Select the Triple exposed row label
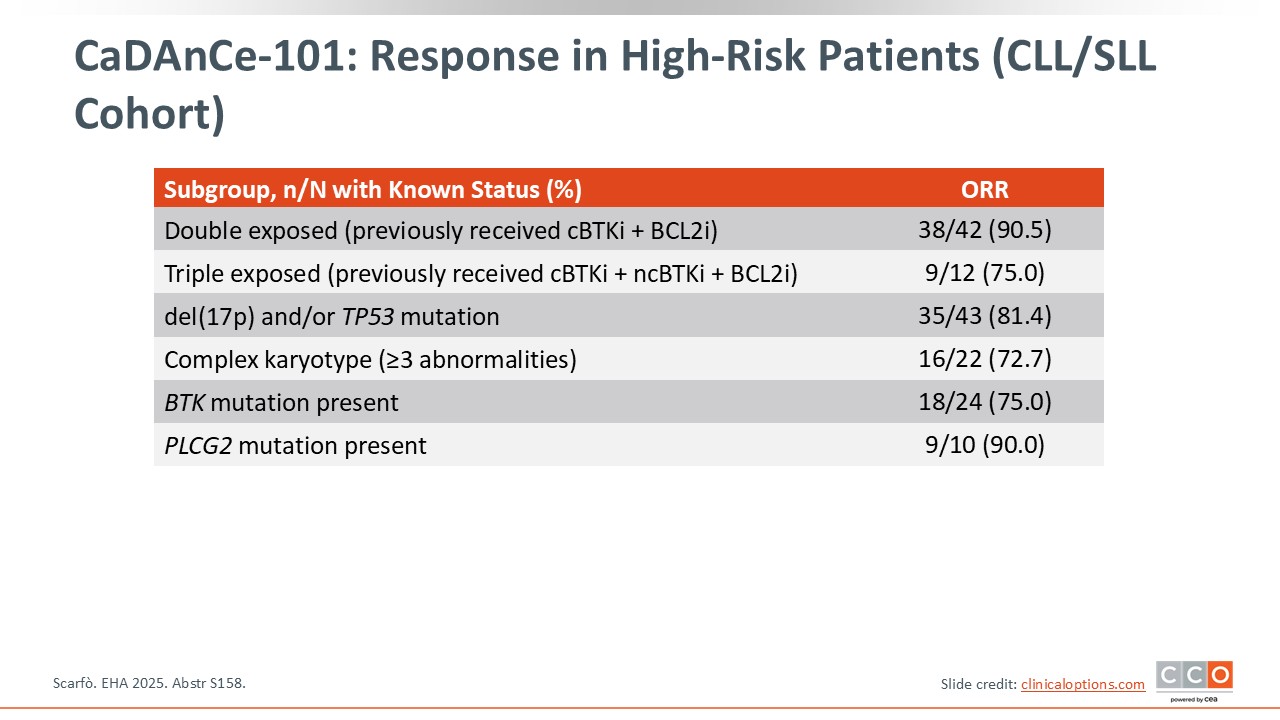This screenshot has width=1280, height=720. [480, 274]
